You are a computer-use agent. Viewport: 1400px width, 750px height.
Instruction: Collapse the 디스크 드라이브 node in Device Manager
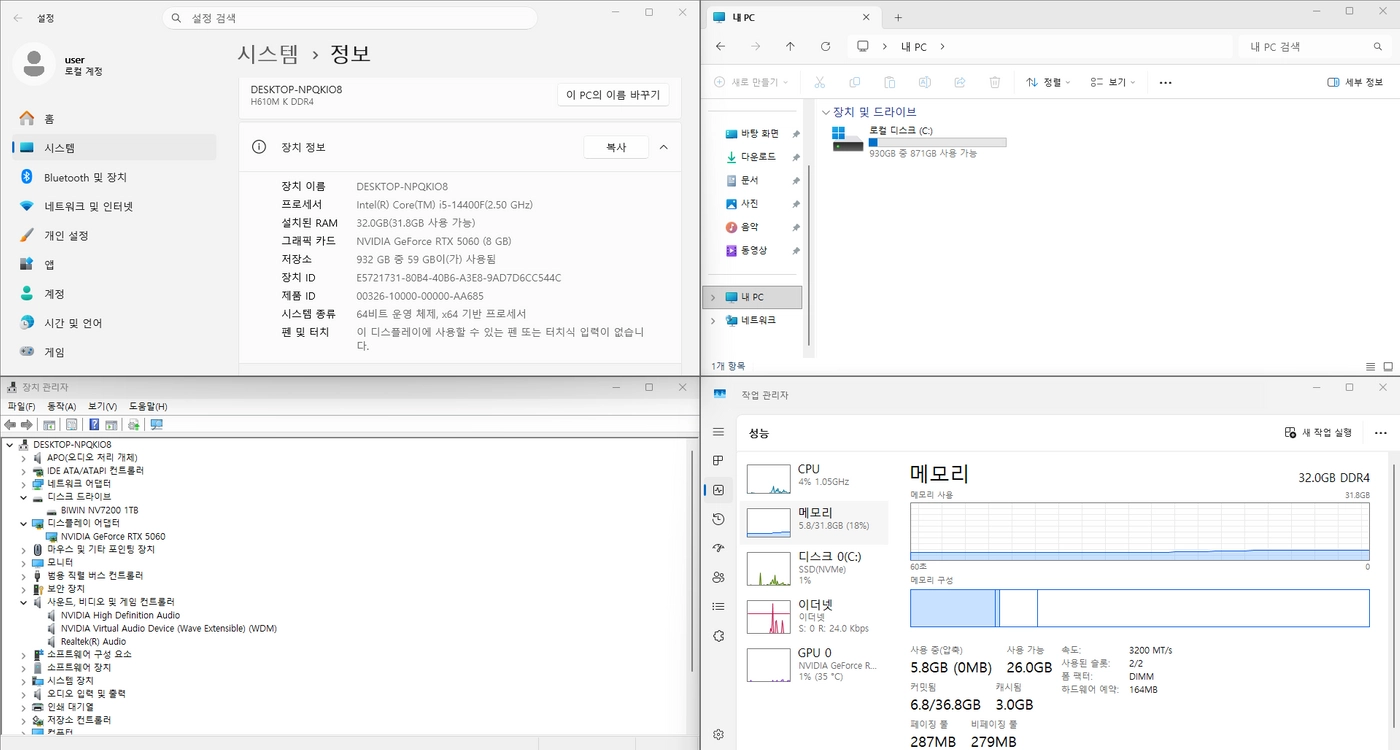24,497
